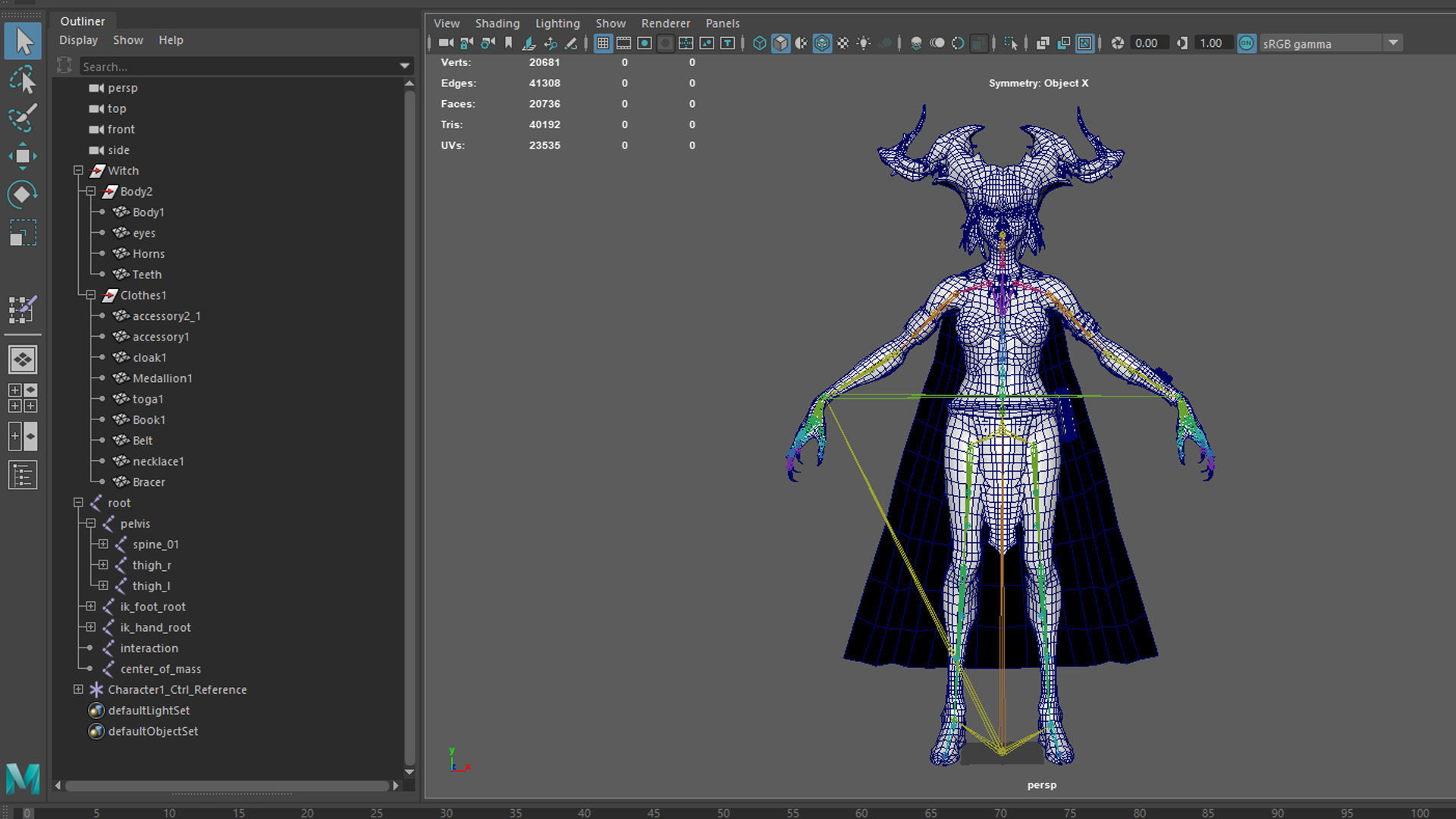The height and width of the screenshot is (819, 1456).
Task: Collapse the Clothes1 group
Action: (90, 295)
